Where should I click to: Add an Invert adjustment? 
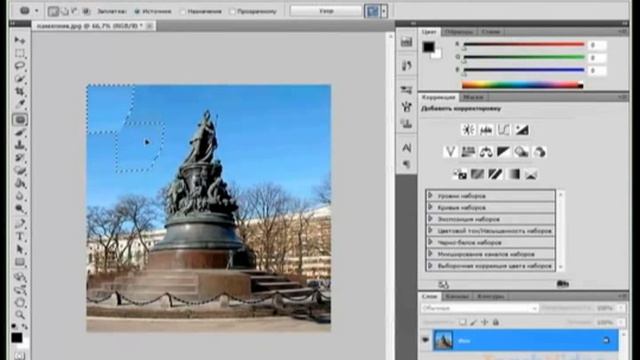click(x=460, y=175)
